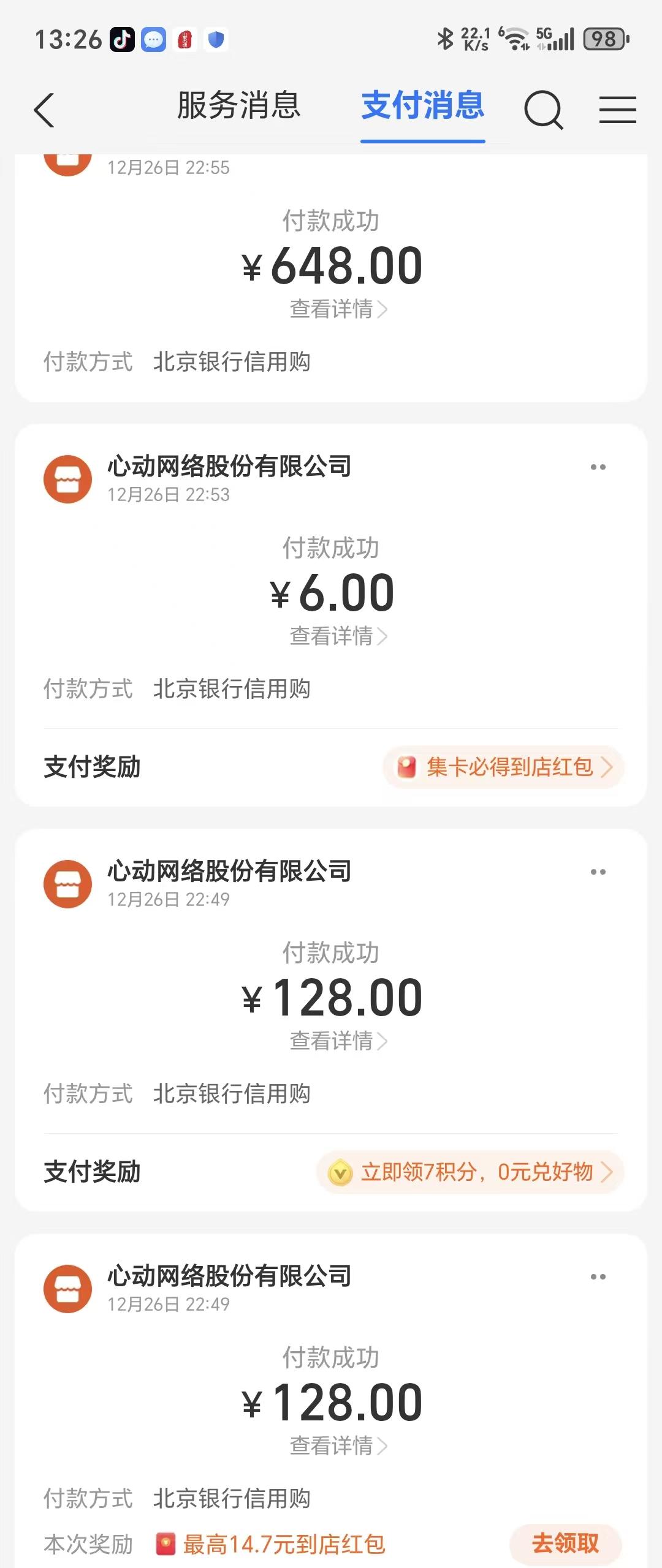Claim 立即领7积分，0元兑好物 reward

(476, 1172)
